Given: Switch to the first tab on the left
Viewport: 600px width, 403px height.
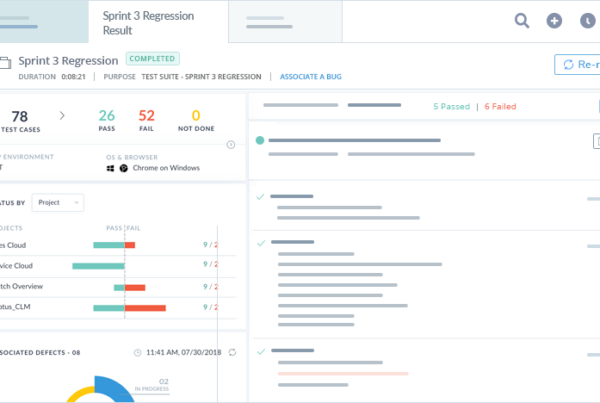Looking at the screenshot, I should 44,22.
